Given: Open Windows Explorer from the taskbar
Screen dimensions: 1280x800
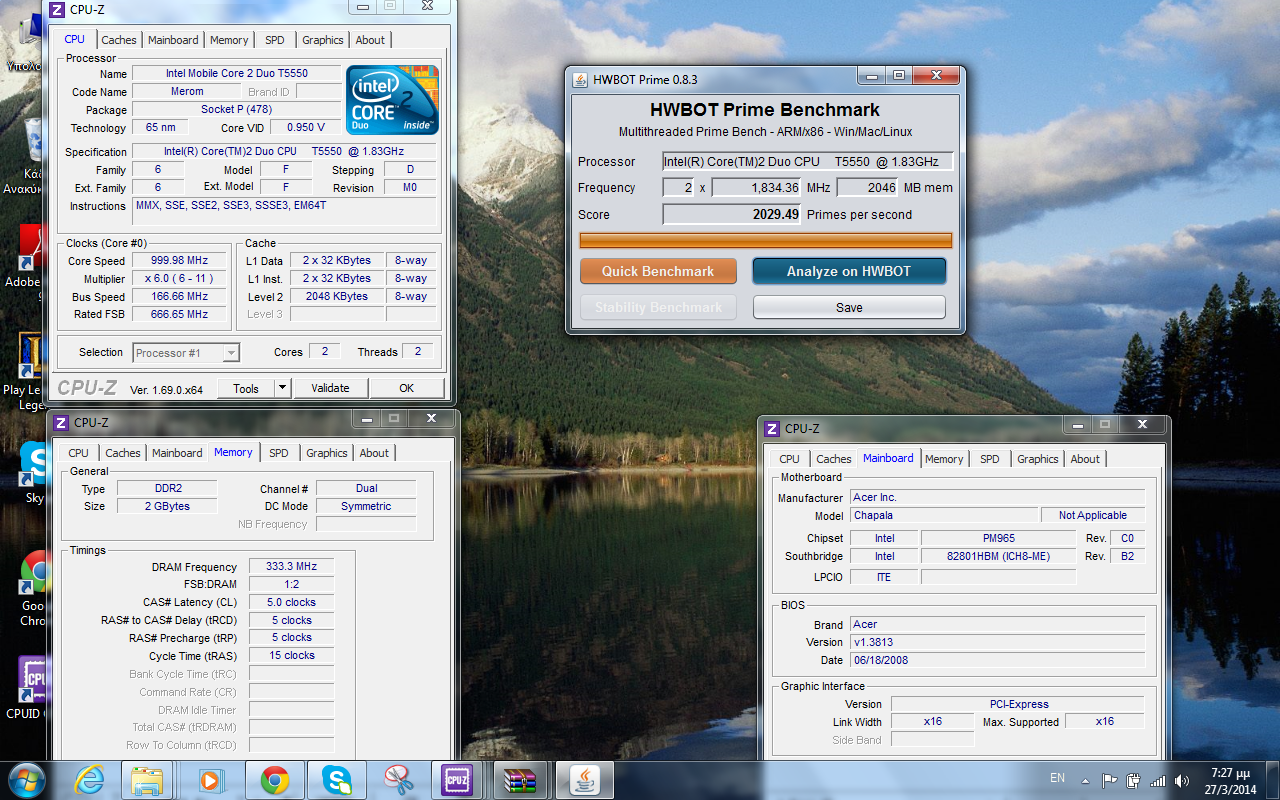Looking at the screenshot, I should (148, 779).
